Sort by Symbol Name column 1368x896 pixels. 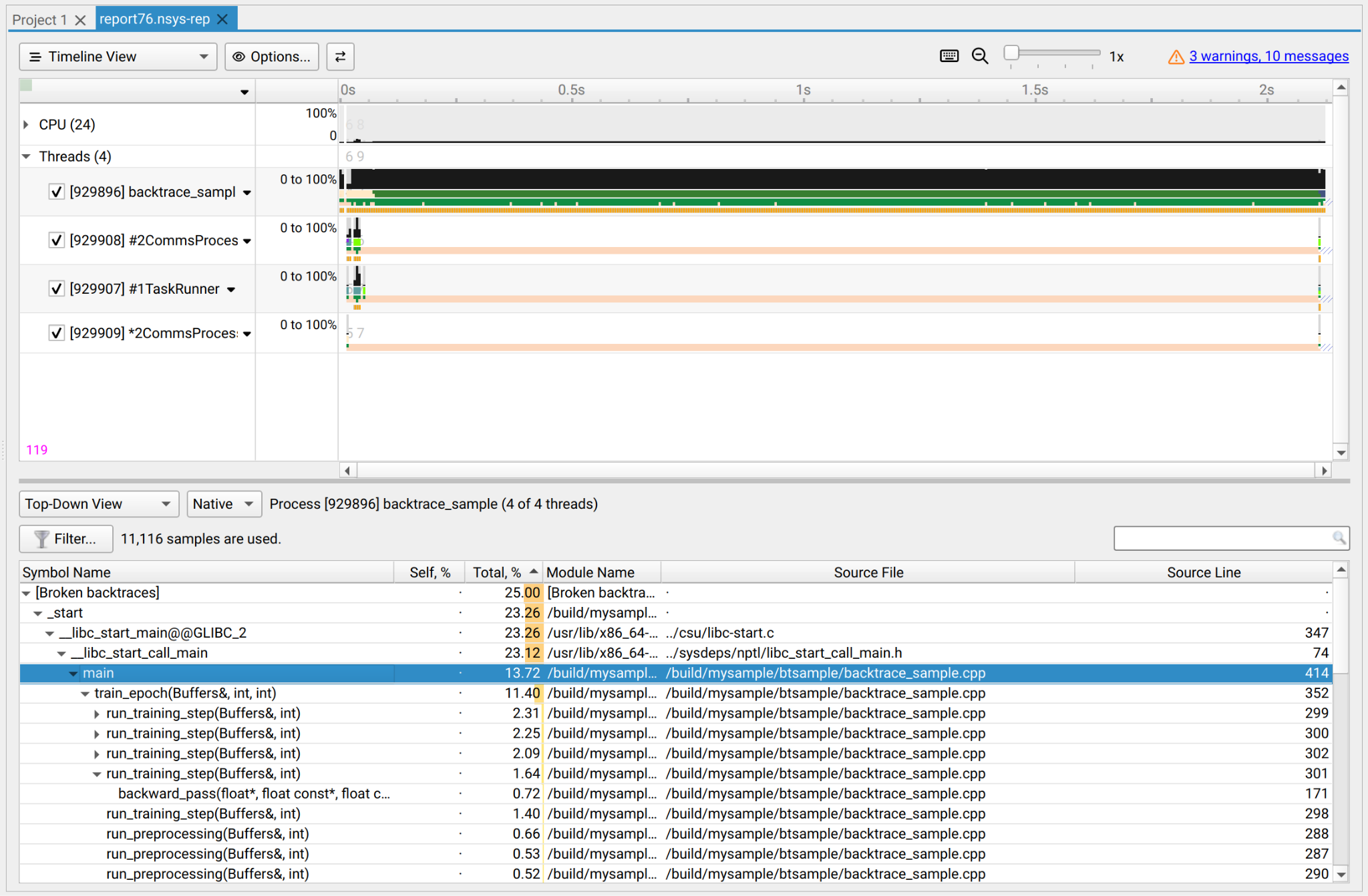coord(206,572)
